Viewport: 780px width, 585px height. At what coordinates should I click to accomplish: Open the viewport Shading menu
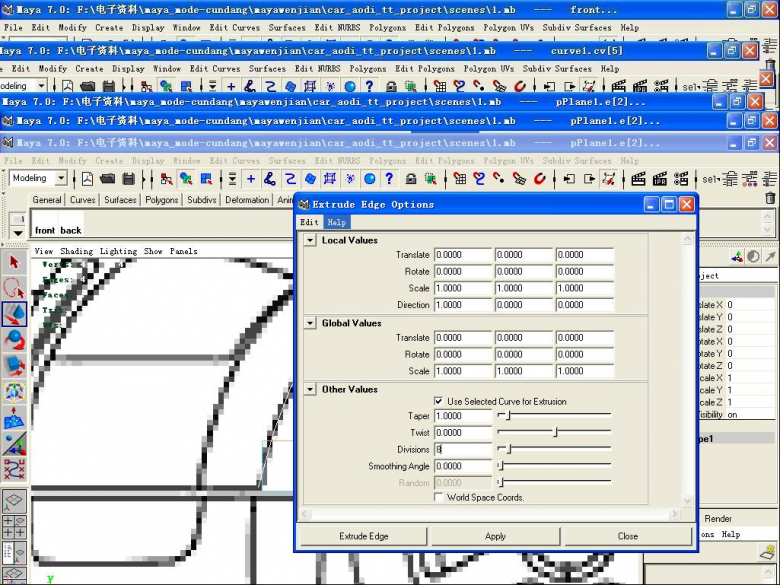click(x=77, y=251)
